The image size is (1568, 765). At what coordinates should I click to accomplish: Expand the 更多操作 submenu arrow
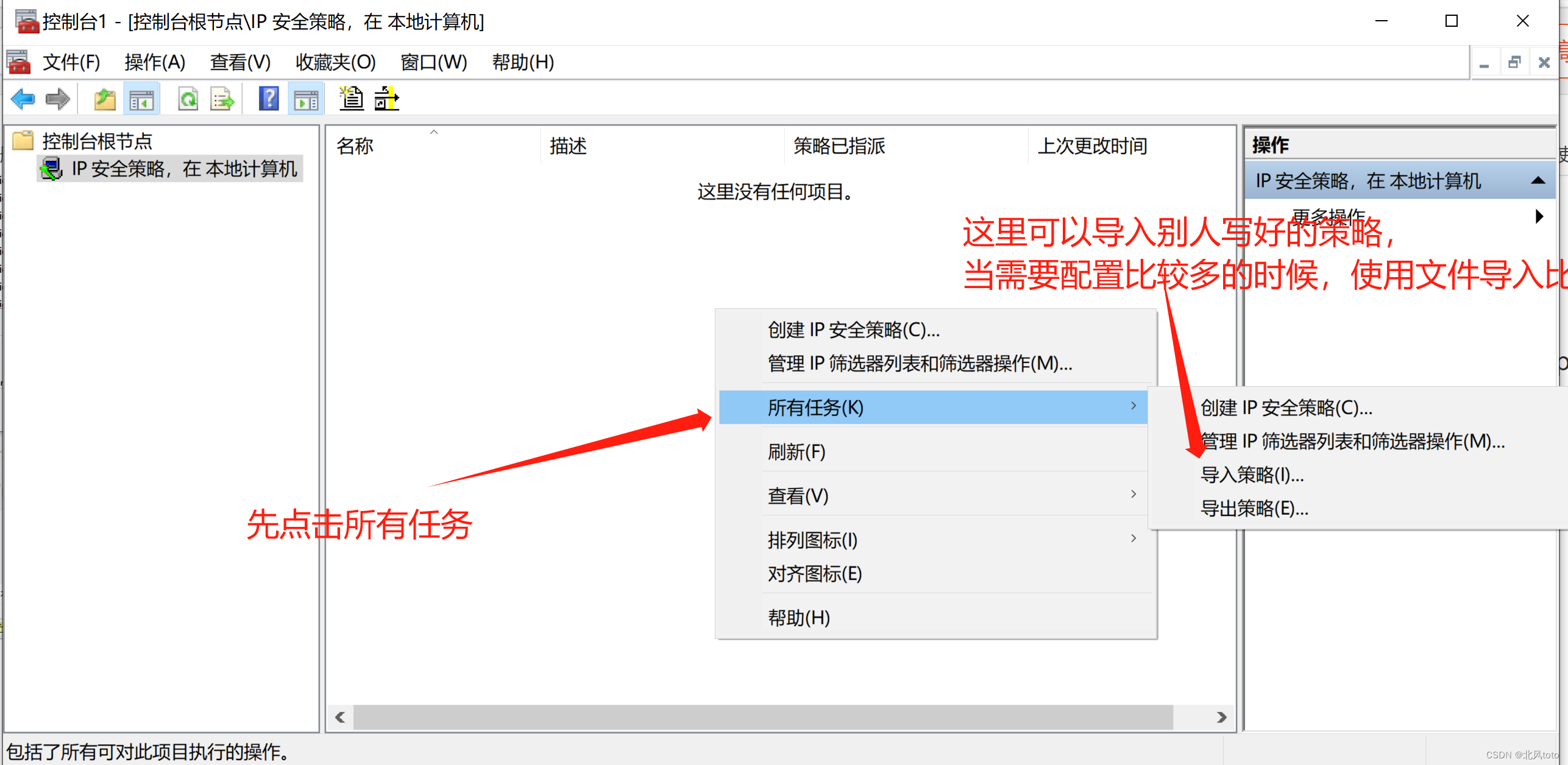coord(1539,216)
